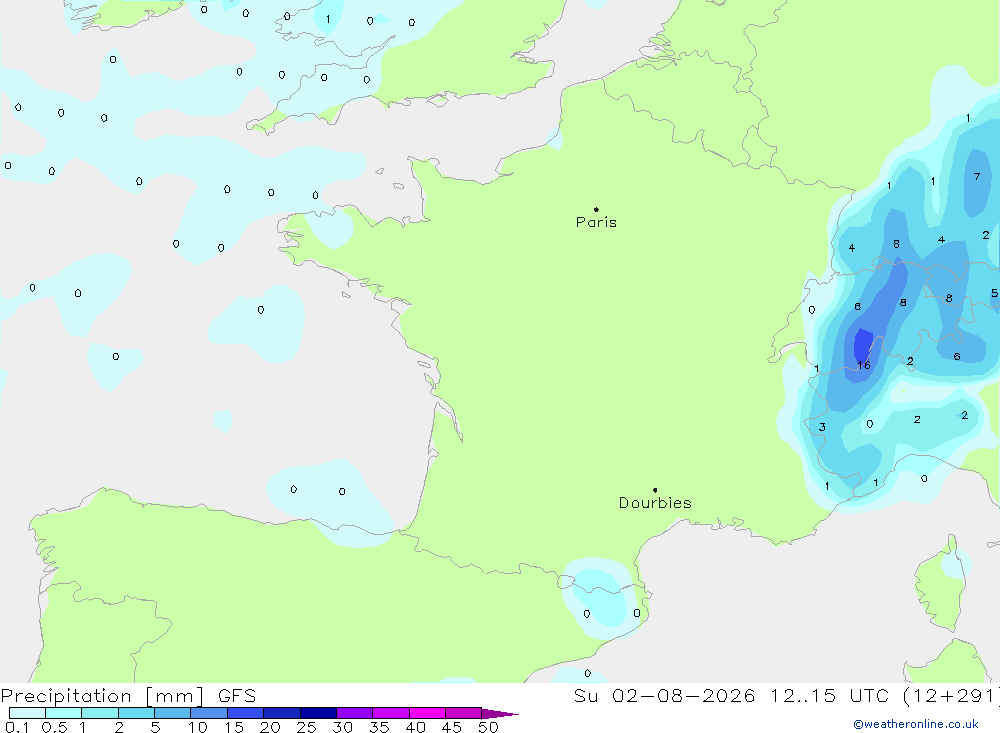Screen dimensions: 1000x733
Task: Click the precipitation value 3 on map
Action: pyautogui.click(x=822, y=427)
